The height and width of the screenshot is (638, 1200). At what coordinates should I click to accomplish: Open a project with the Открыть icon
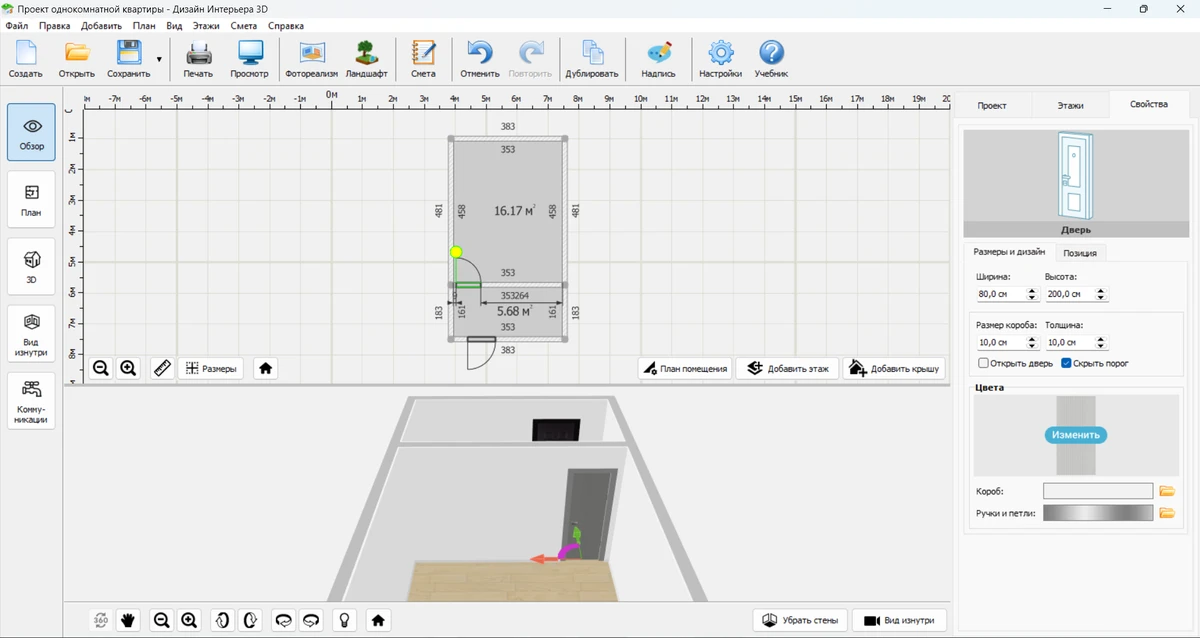(x=77, y=59)
